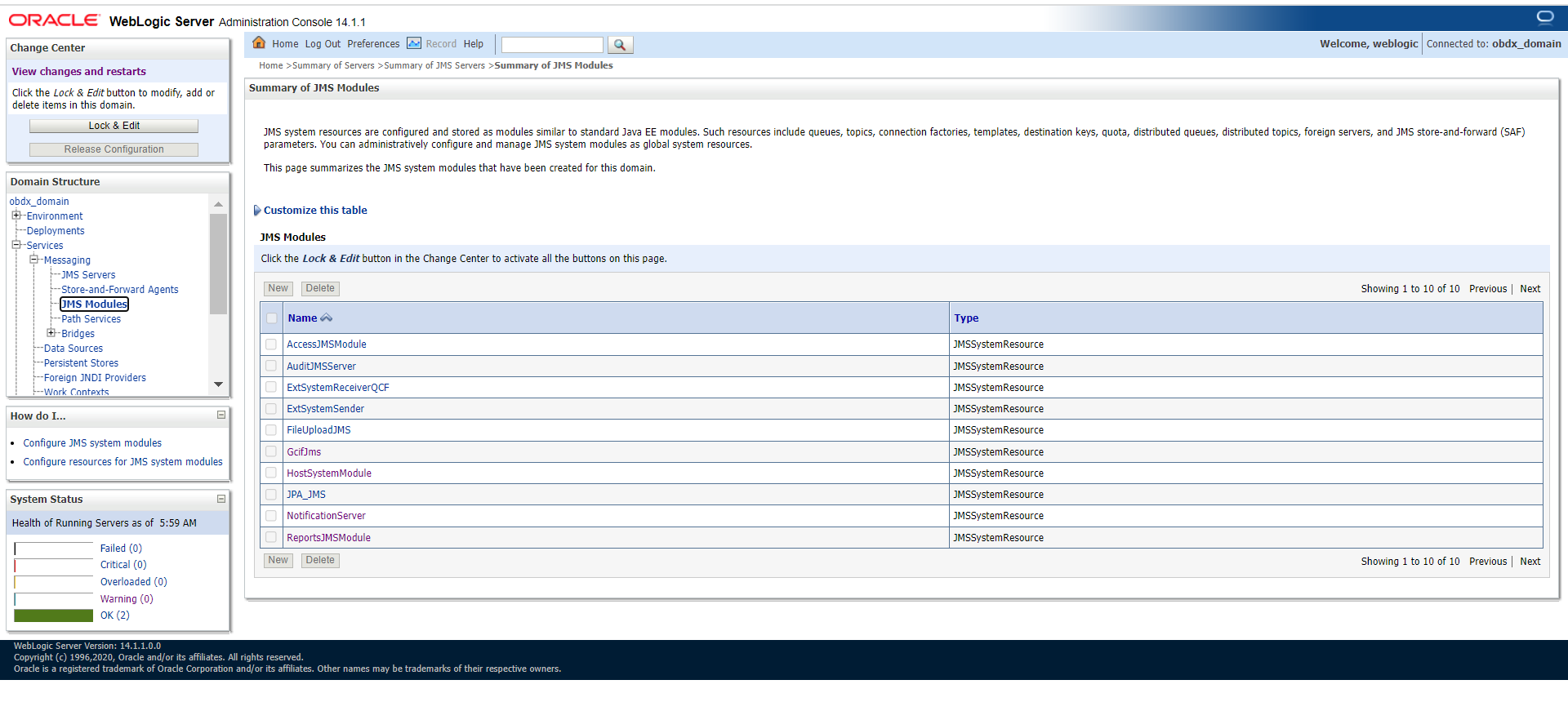Image resolution: width=1568 pixels, height=711 pixels.
Task: Check the ExtSystemReceiverQCF row checkbox
Action: [271, 387]
